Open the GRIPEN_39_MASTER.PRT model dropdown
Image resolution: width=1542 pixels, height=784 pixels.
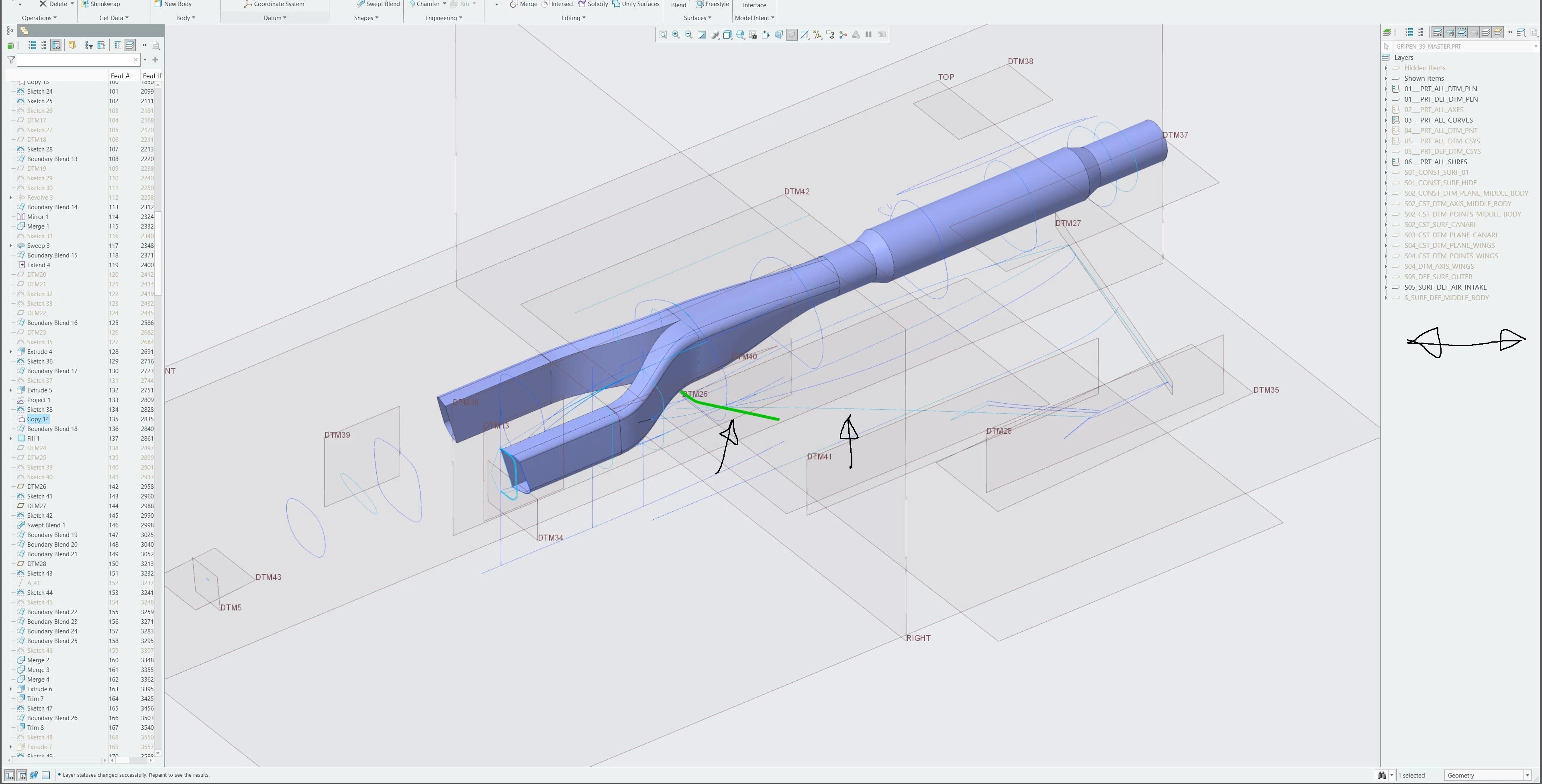(x=1535, y=47)
